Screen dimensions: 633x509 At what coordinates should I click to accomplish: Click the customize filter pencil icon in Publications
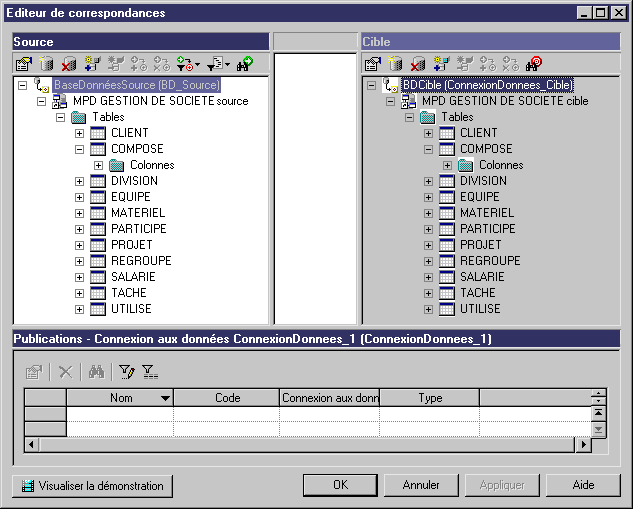(x=127, y=372)
